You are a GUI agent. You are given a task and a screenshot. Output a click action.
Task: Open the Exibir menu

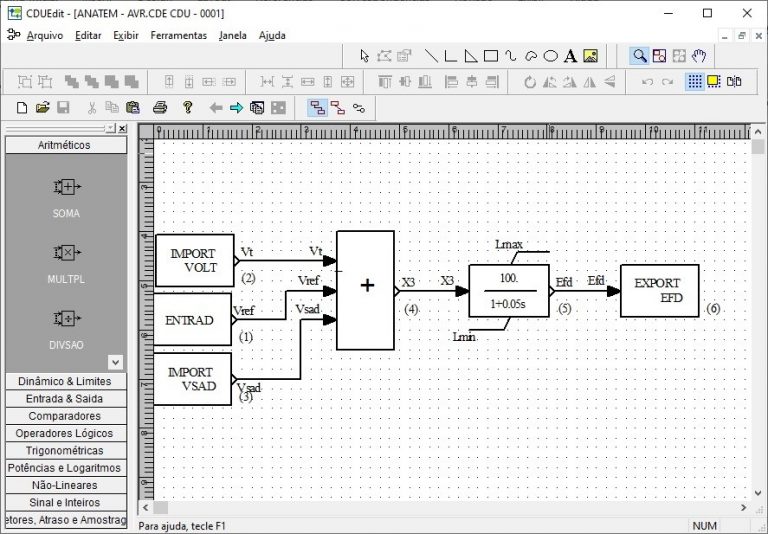[x=126, y=35]
